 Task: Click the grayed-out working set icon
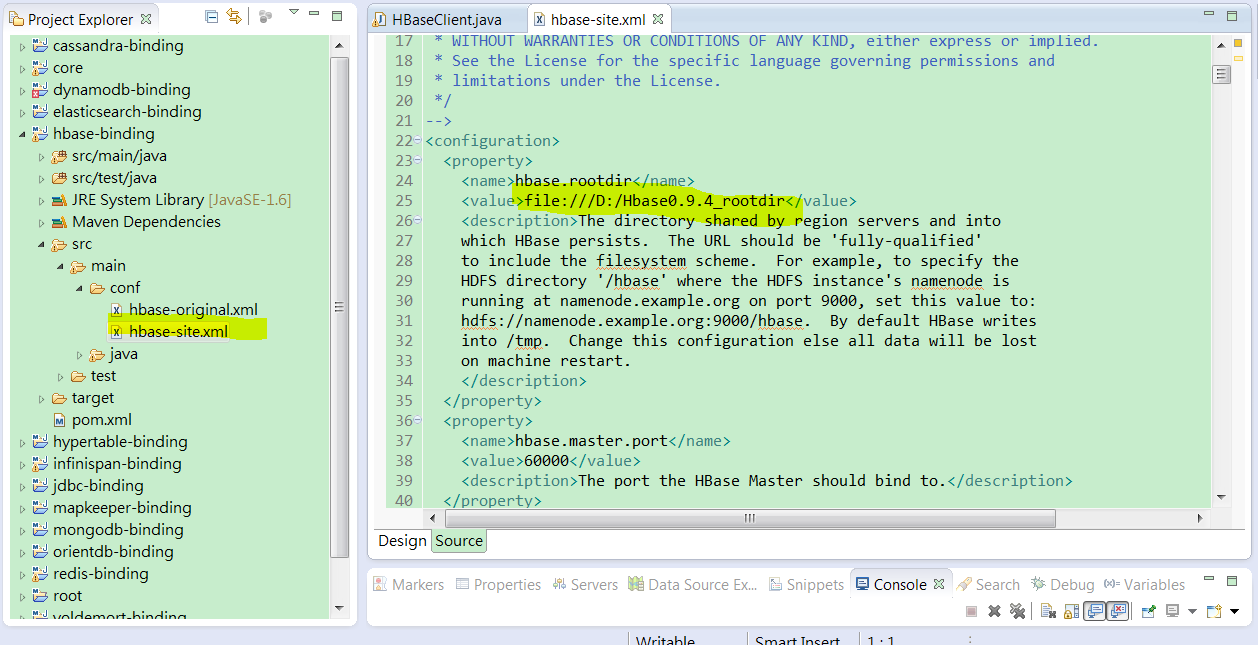coord(264,17)
